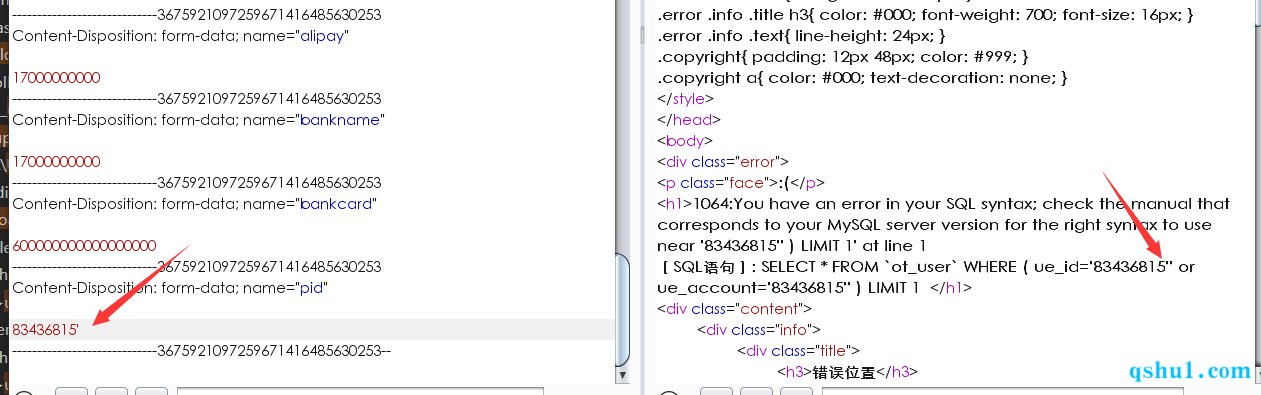Click the <p class="face"> line
The height and width of the screenshot is (395, 1261).
741,183
